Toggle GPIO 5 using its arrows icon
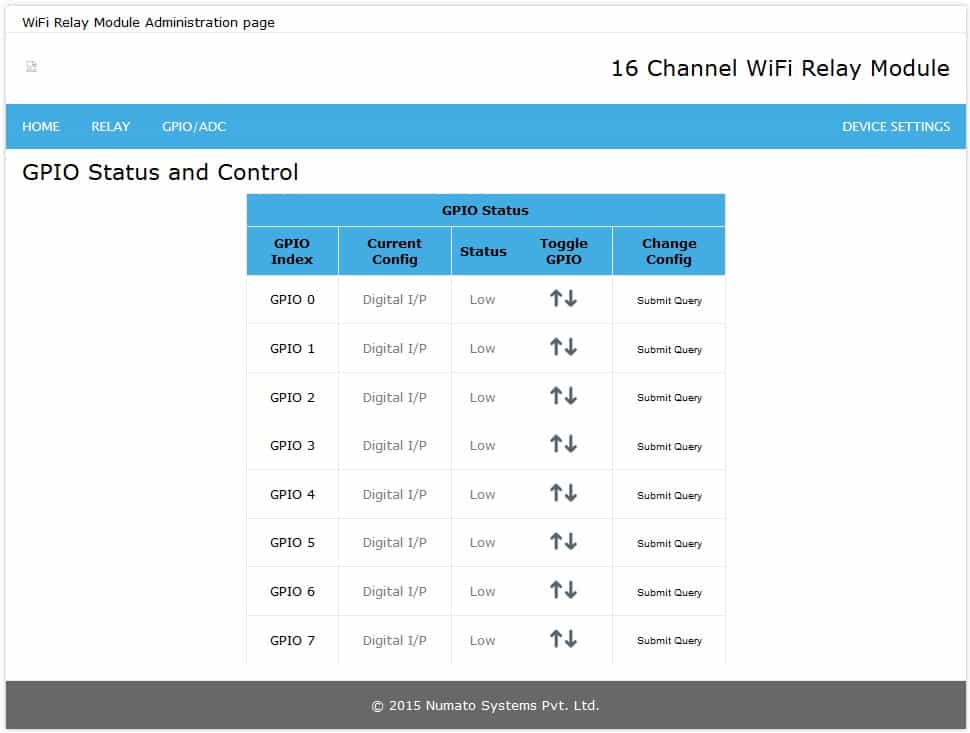 pyautogui.click(x=563, y=542)
